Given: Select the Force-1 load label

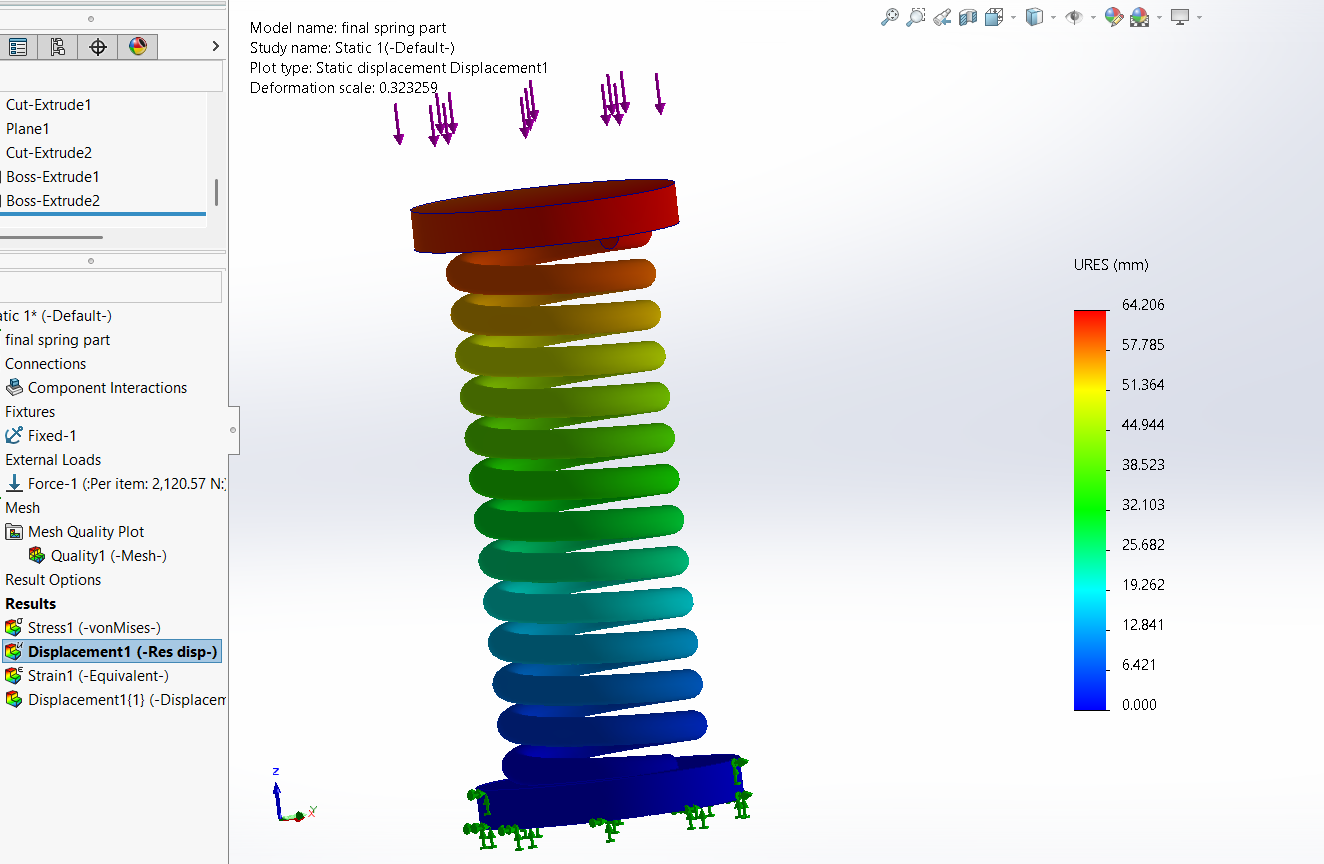Looking at the screenshot, I should (127, 484).
